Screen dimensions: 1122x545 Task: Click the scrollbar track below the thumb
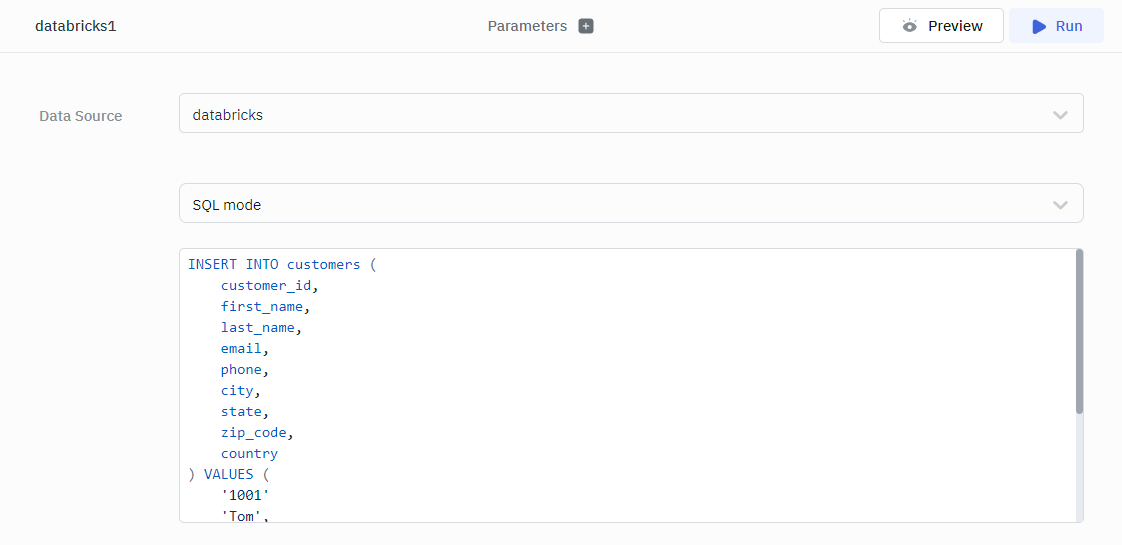pyautogui.click(x=1079, y=470)
